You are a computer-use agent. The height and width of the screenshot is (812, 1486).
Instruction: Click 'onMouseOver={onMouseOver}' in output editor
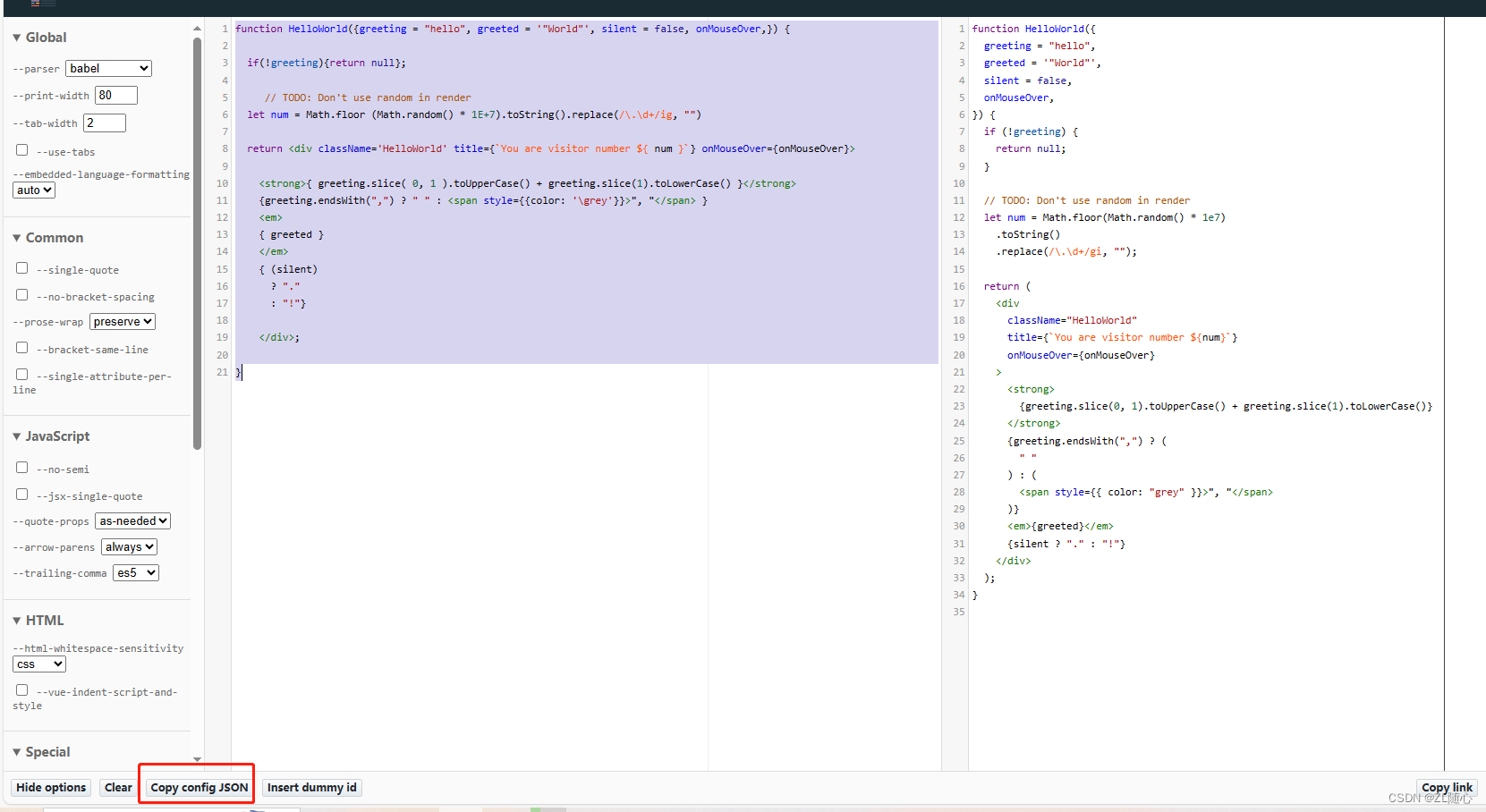1081,356
